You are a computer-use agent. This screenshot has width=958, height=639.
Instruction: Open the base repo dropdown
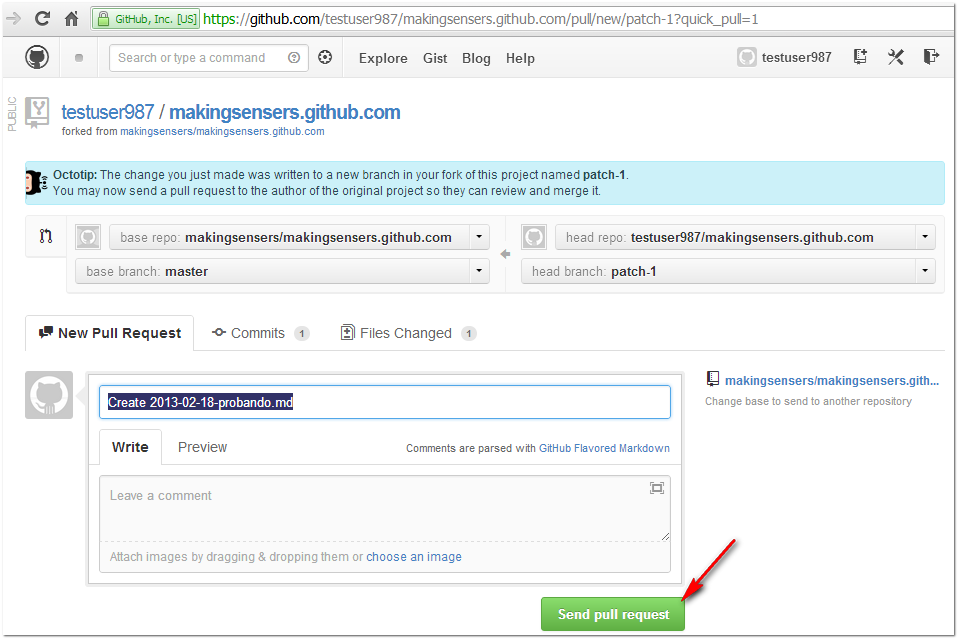[x=299, y=237]
